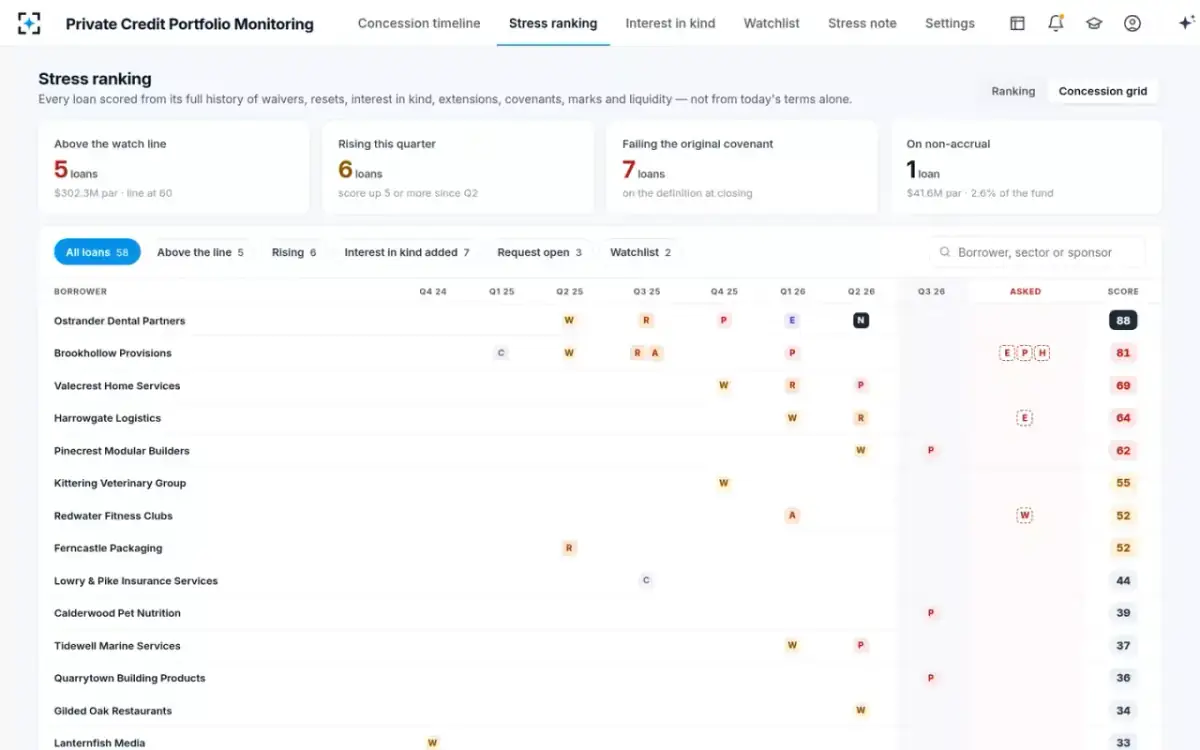Open the Settings tab
This screenshot has width=1200, height=750.
coord(950,23)
